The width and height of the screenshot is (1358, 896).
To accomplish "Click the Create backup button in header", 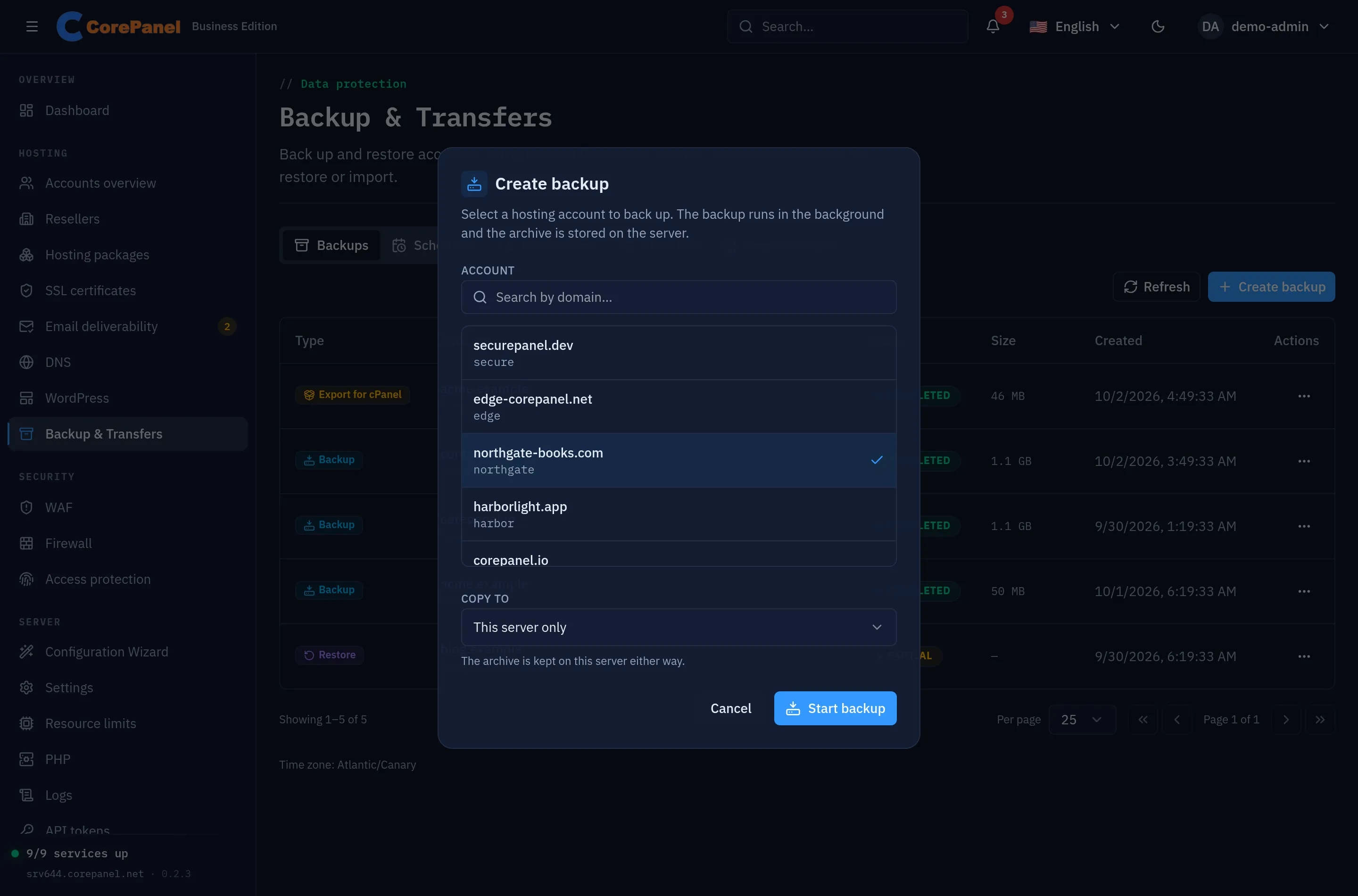I will 1271,287.
